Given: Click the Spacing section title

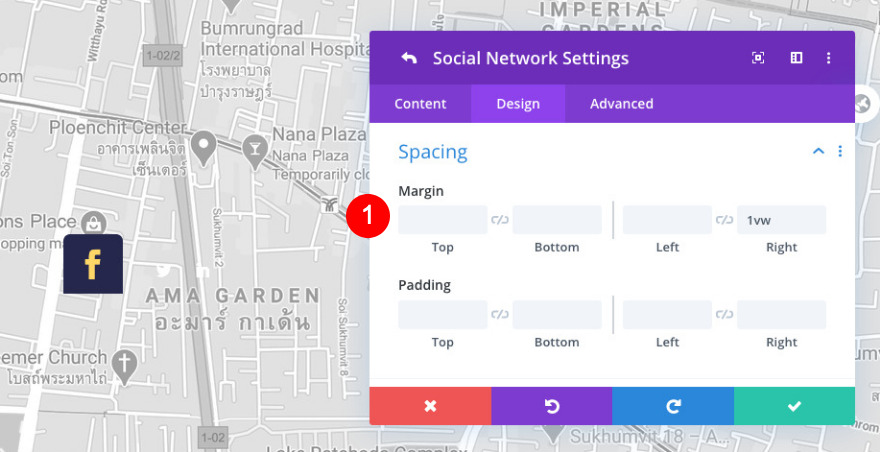Looking at the screenshot, I should (433, 152).
